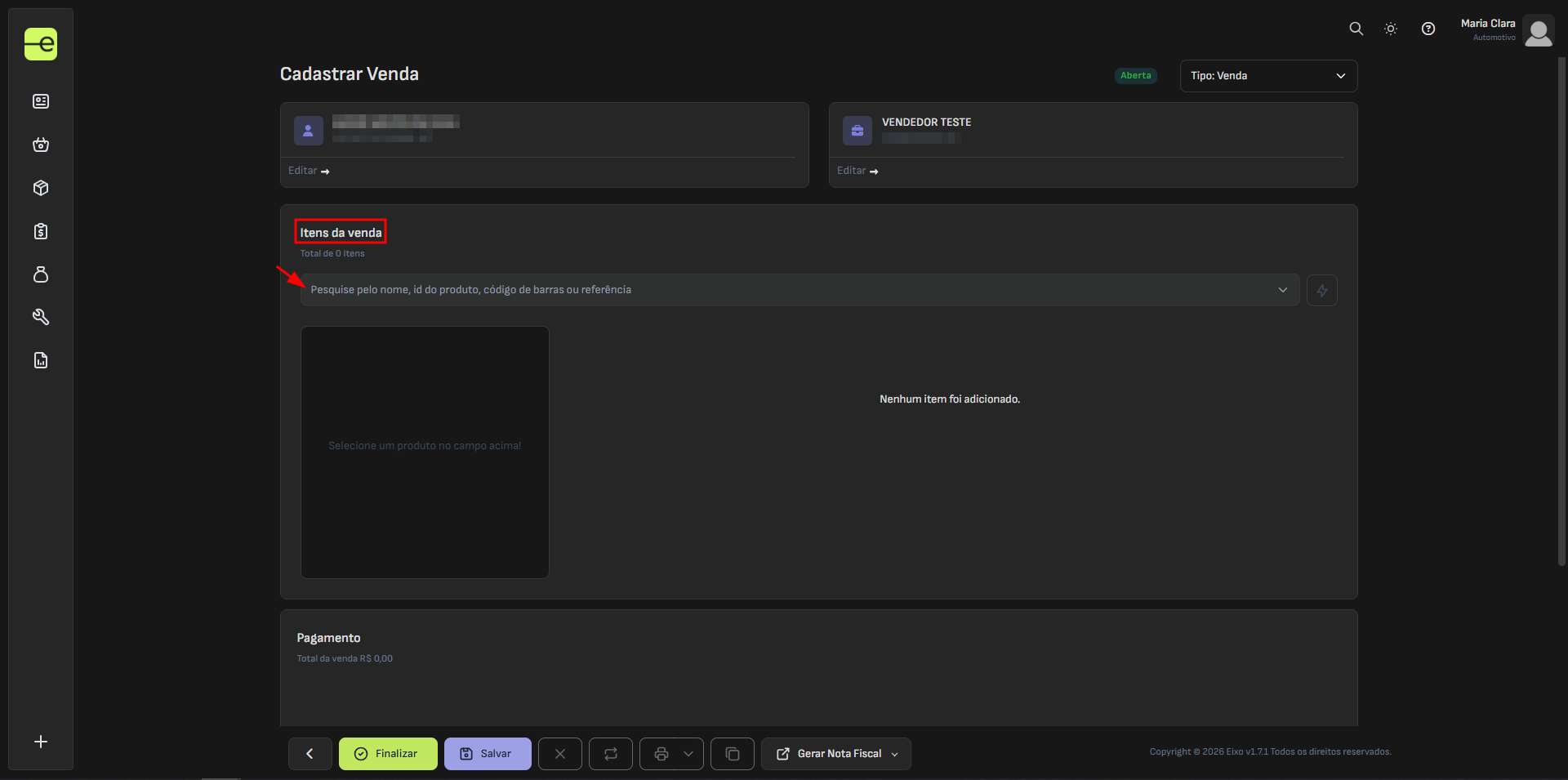Click the Salvar button
Image resolution: width=1568 pixels, height=780 pixels.
coord(488,754)
